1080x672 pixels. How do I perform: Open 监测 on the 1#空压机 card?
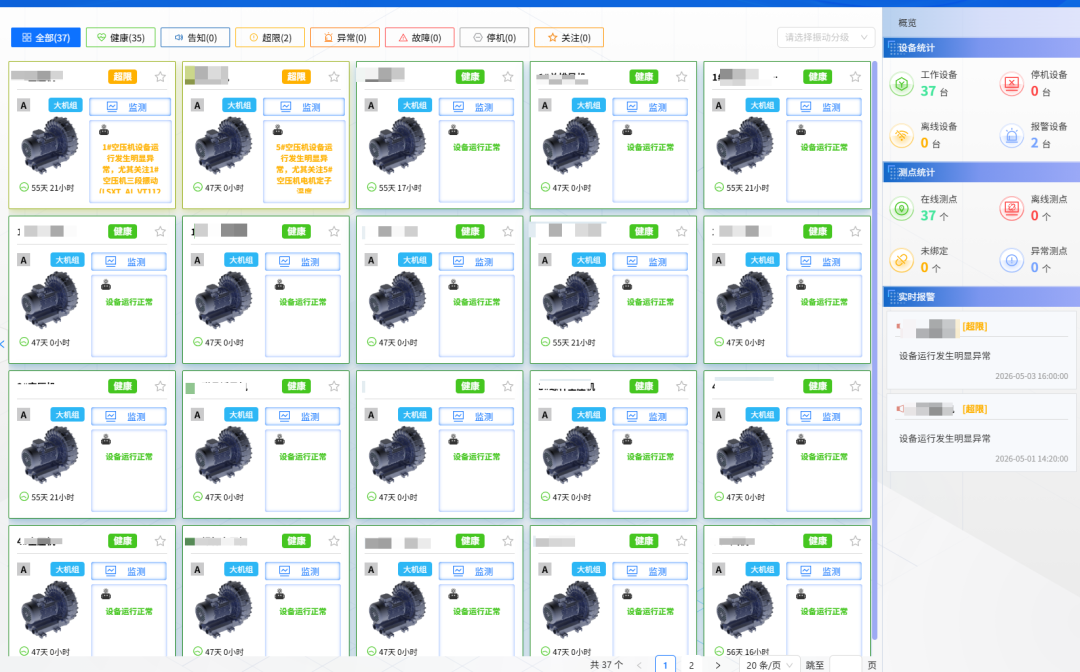[129, 107]
